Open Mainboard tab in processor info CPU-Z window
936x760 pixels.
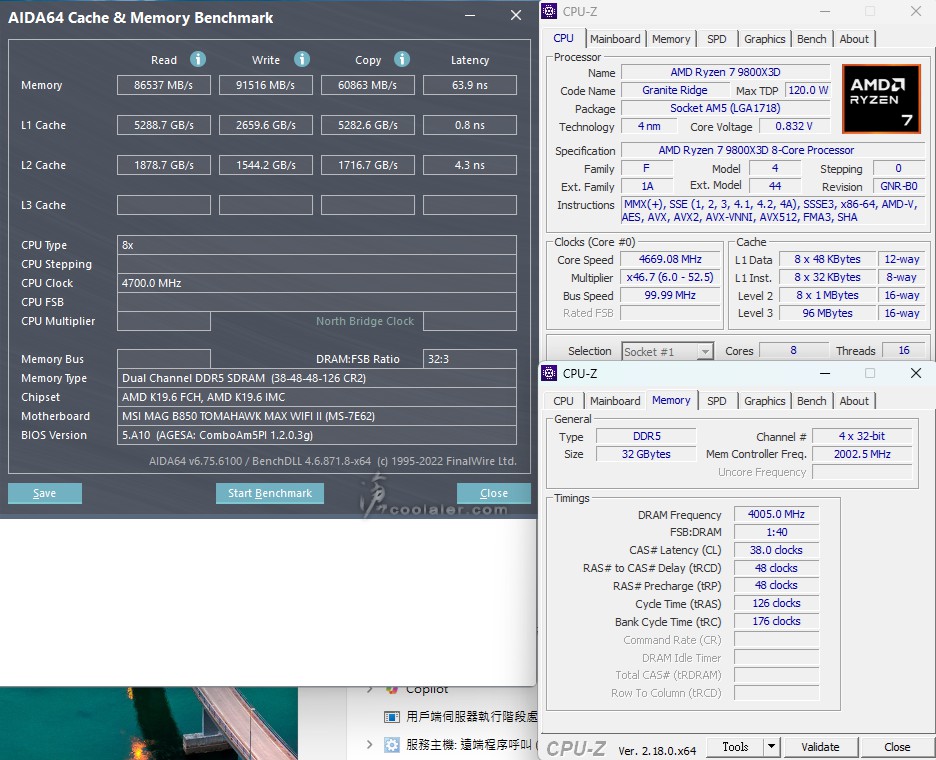615,39
